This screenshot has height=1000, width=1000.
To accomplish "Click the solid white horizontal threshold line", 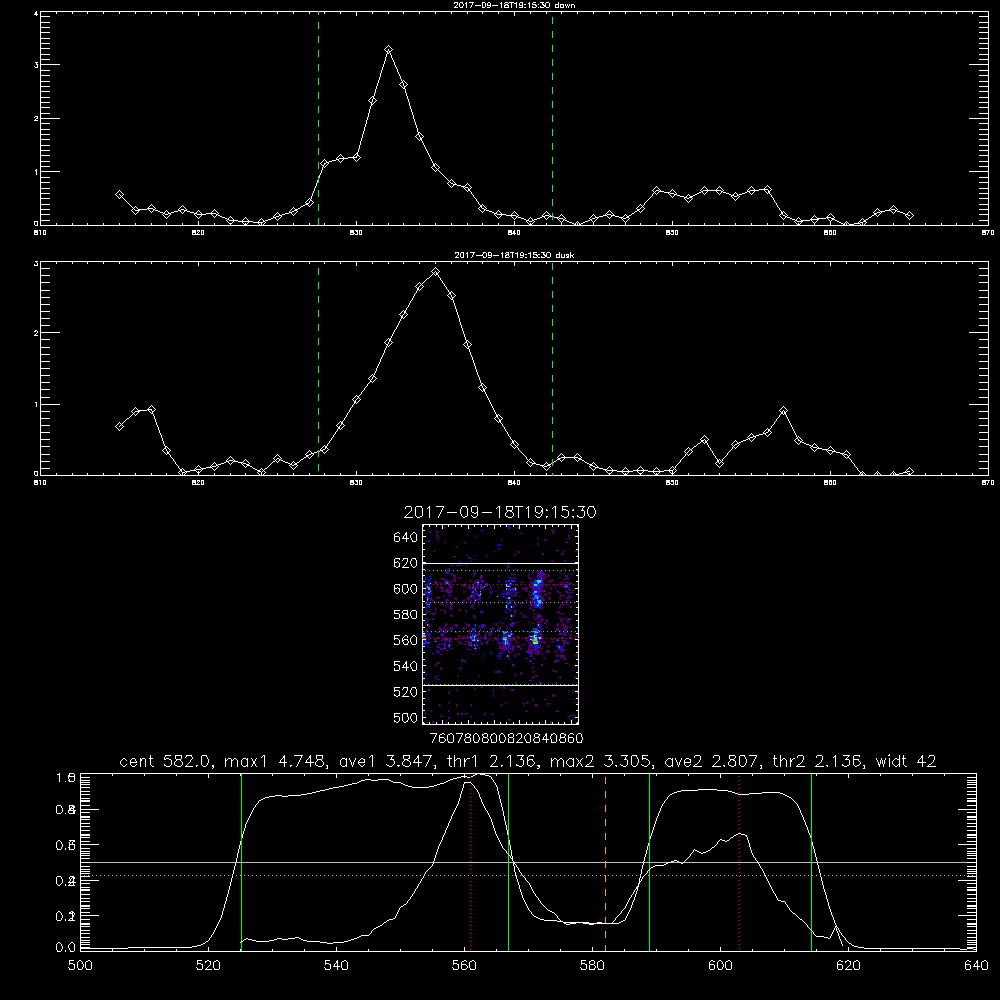I will tap(528, 862).
